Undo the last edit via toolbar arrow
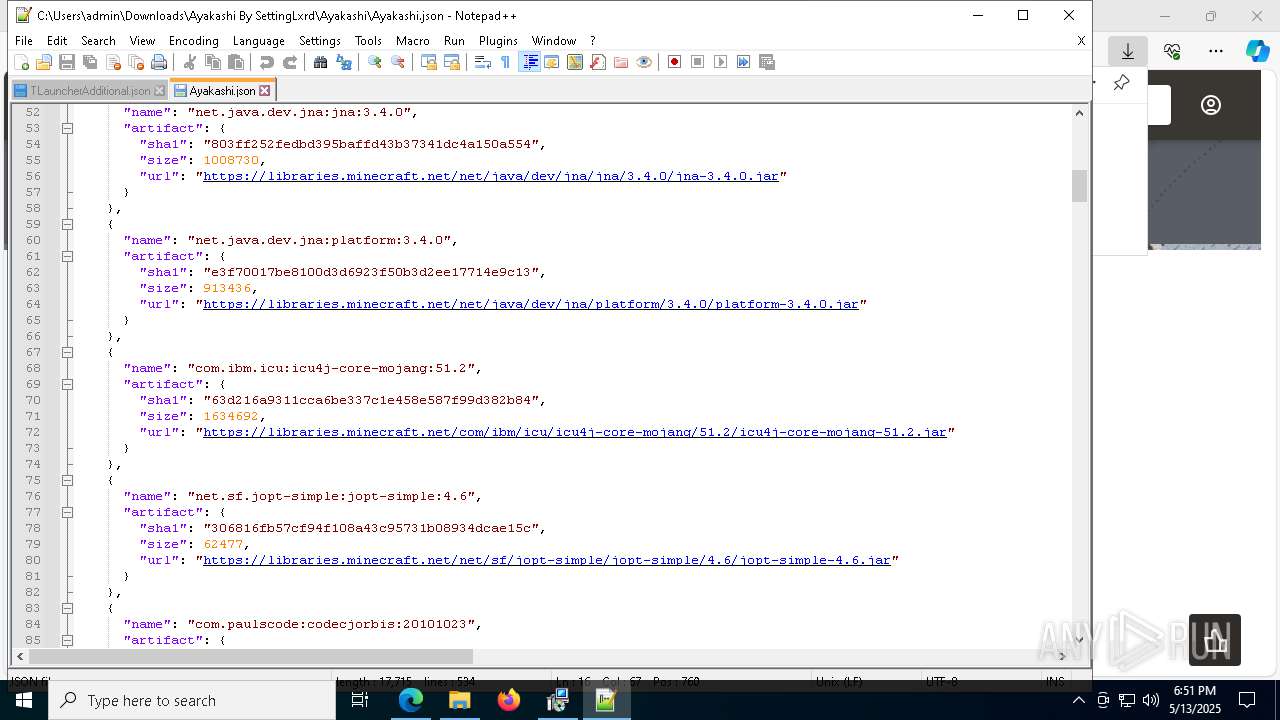 [x=267, y=62]
